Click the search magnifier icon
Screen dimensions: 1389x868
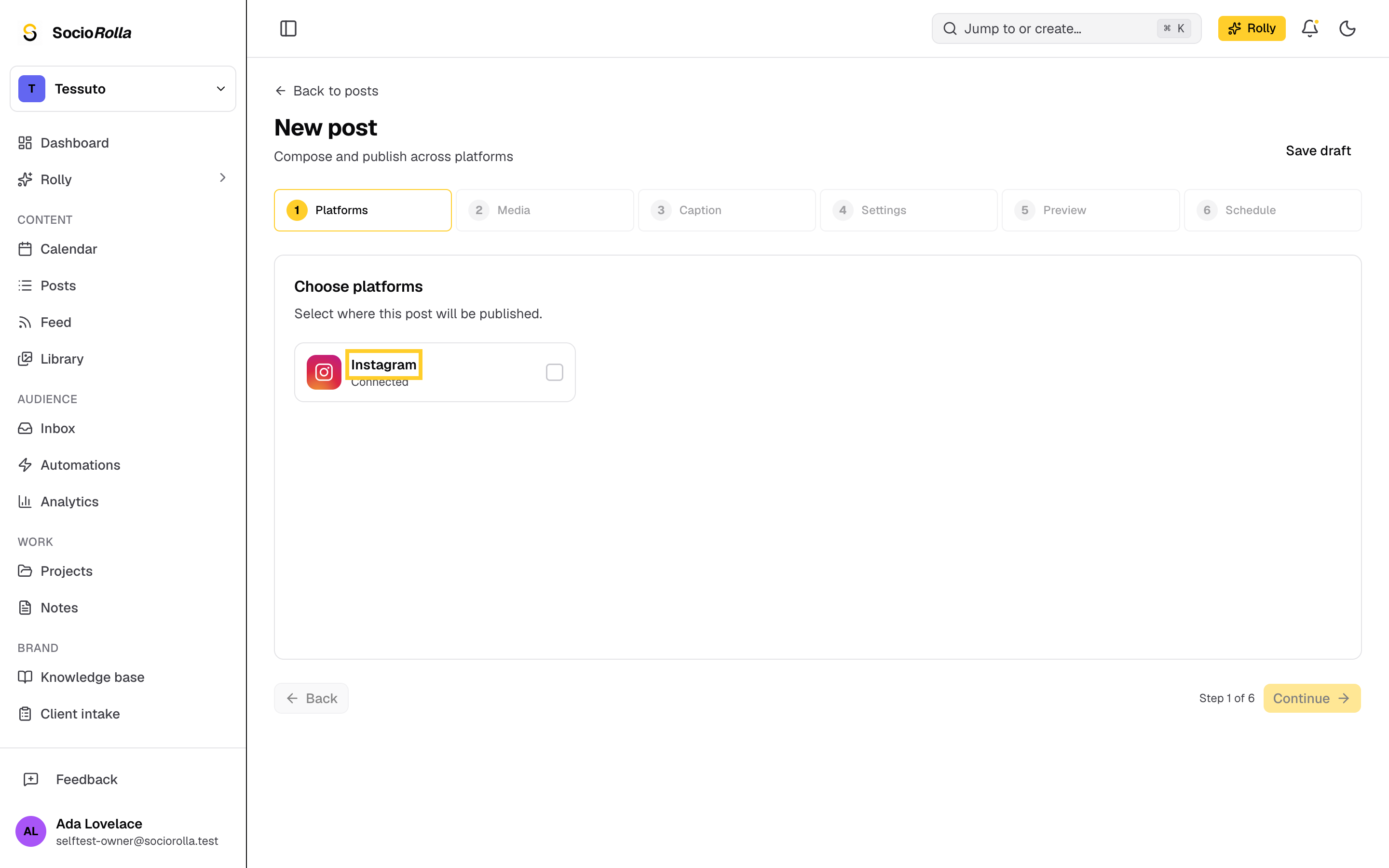[x=950, y=29]
